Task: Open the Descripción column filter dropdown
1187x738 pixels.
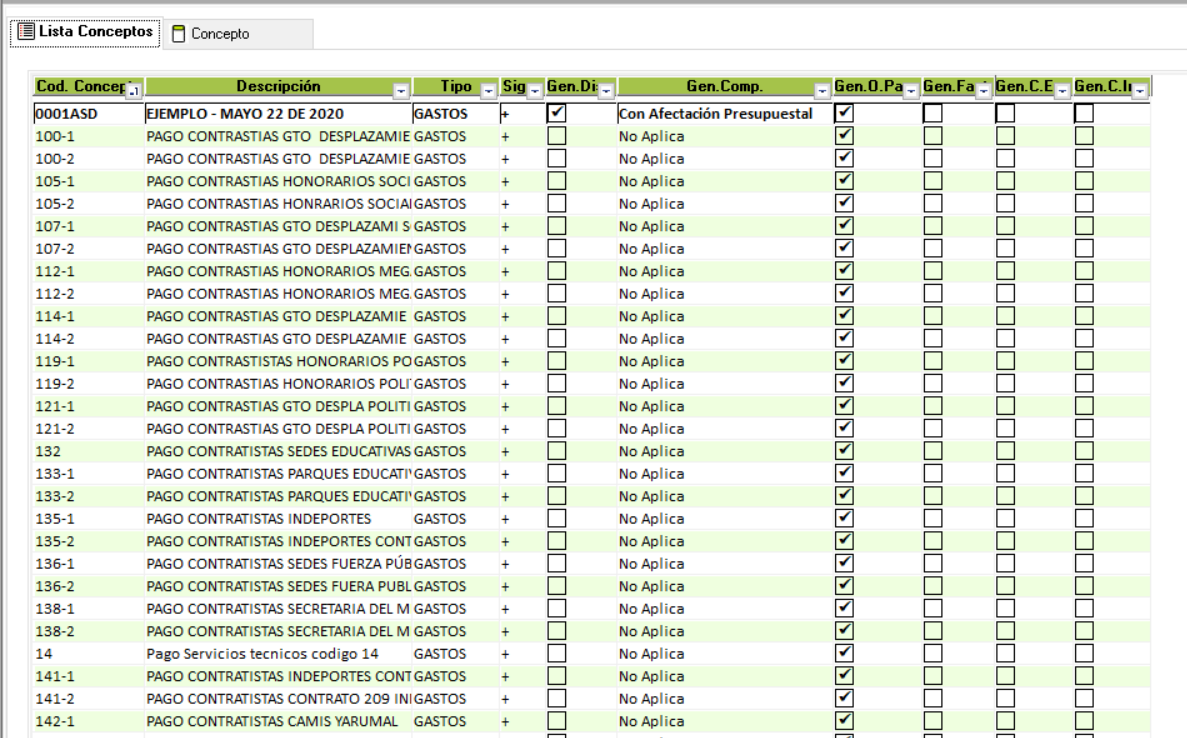Action: click(402, 91)
